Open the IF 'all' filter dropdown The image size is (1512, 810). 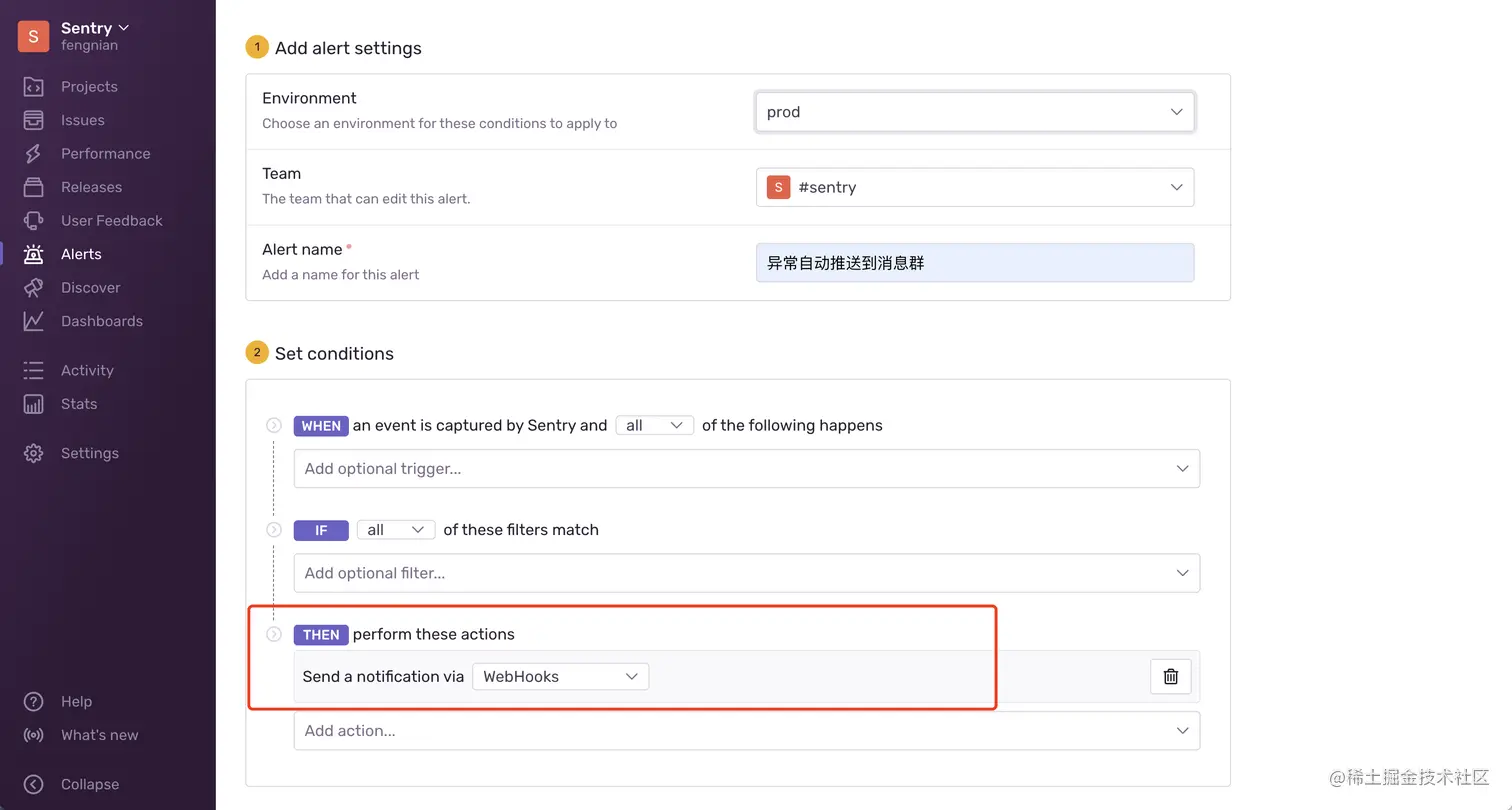pyautogui.click(x=396, y=530)
